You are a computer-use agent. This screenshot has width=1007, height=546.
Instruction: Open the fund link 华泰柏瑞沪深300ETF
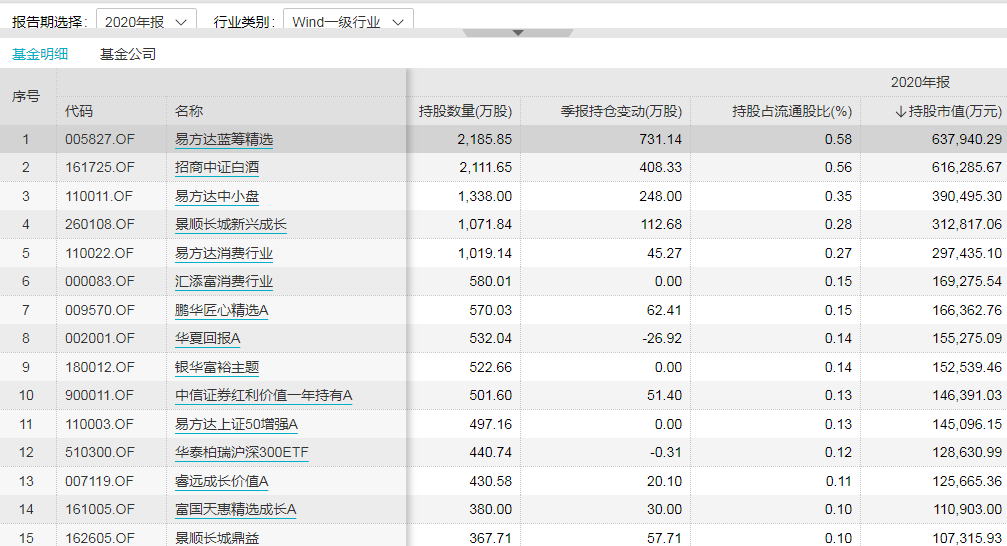tap(241, 453)
